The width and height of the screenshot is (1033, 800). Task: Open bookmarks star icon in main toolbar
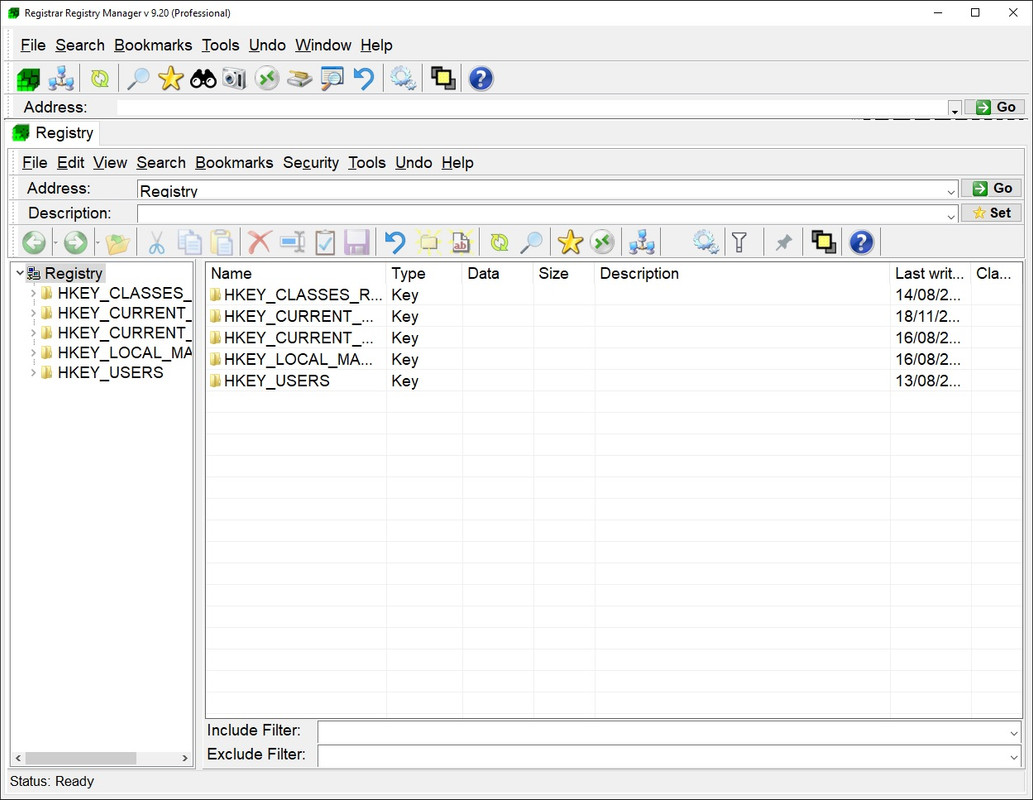coord(171,79)
